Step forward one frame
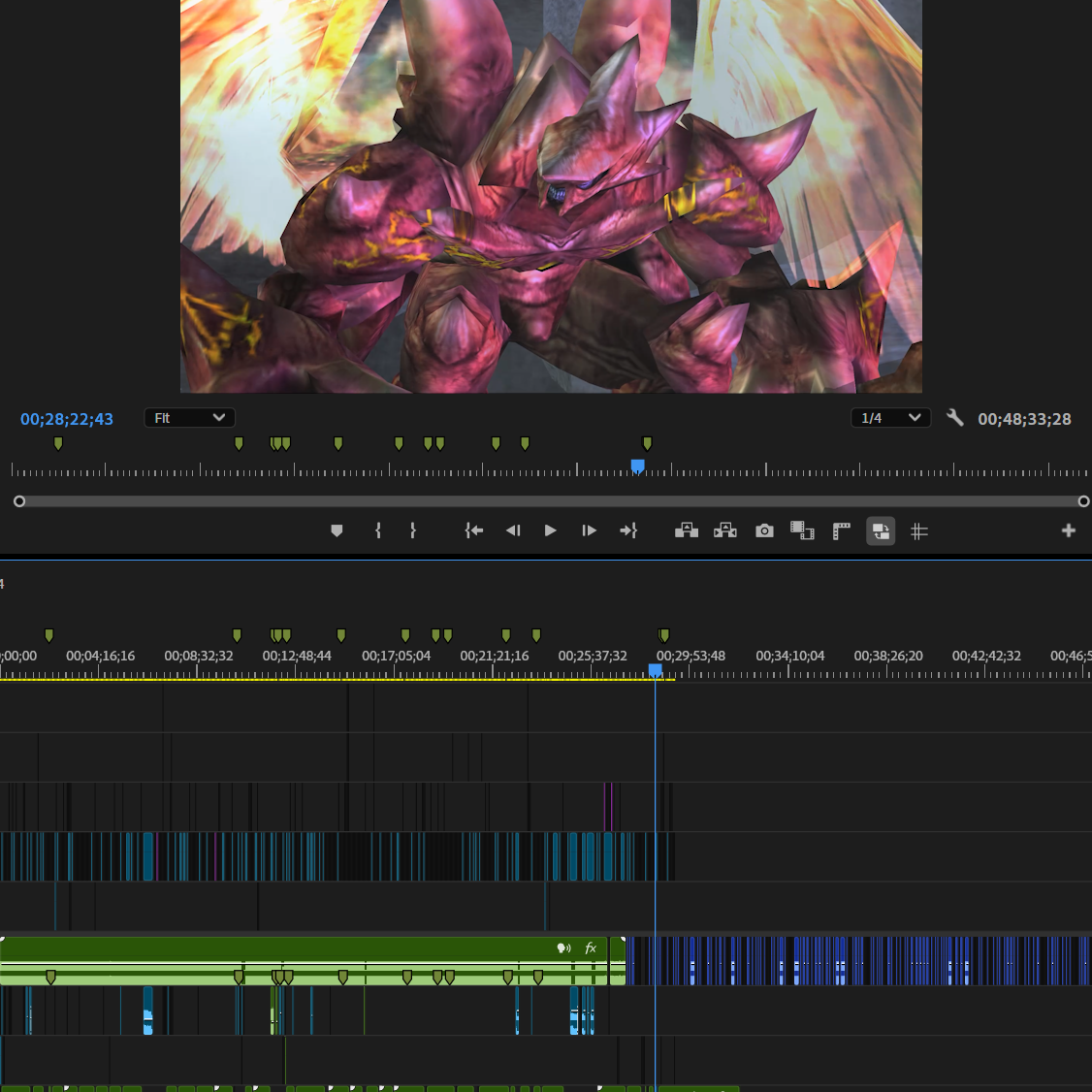Screen dimensions: 1092x1092 pyautogui.click(x=589, y=530)
